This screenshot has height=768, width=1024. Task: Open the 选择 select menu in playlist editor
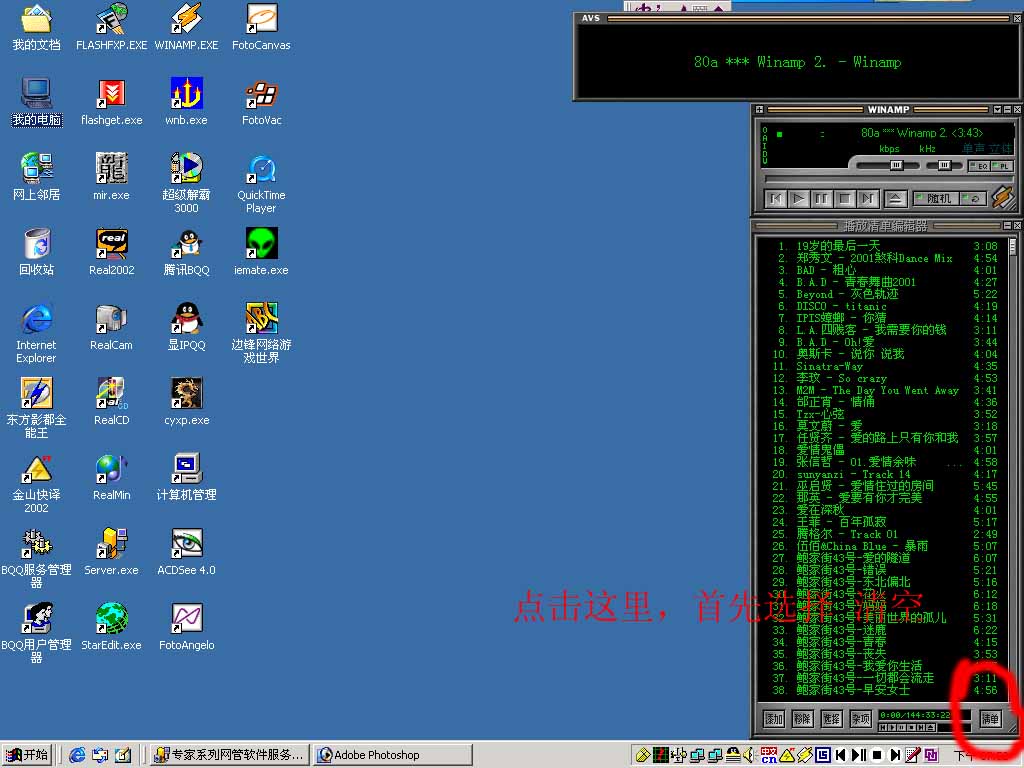(831, 718)
